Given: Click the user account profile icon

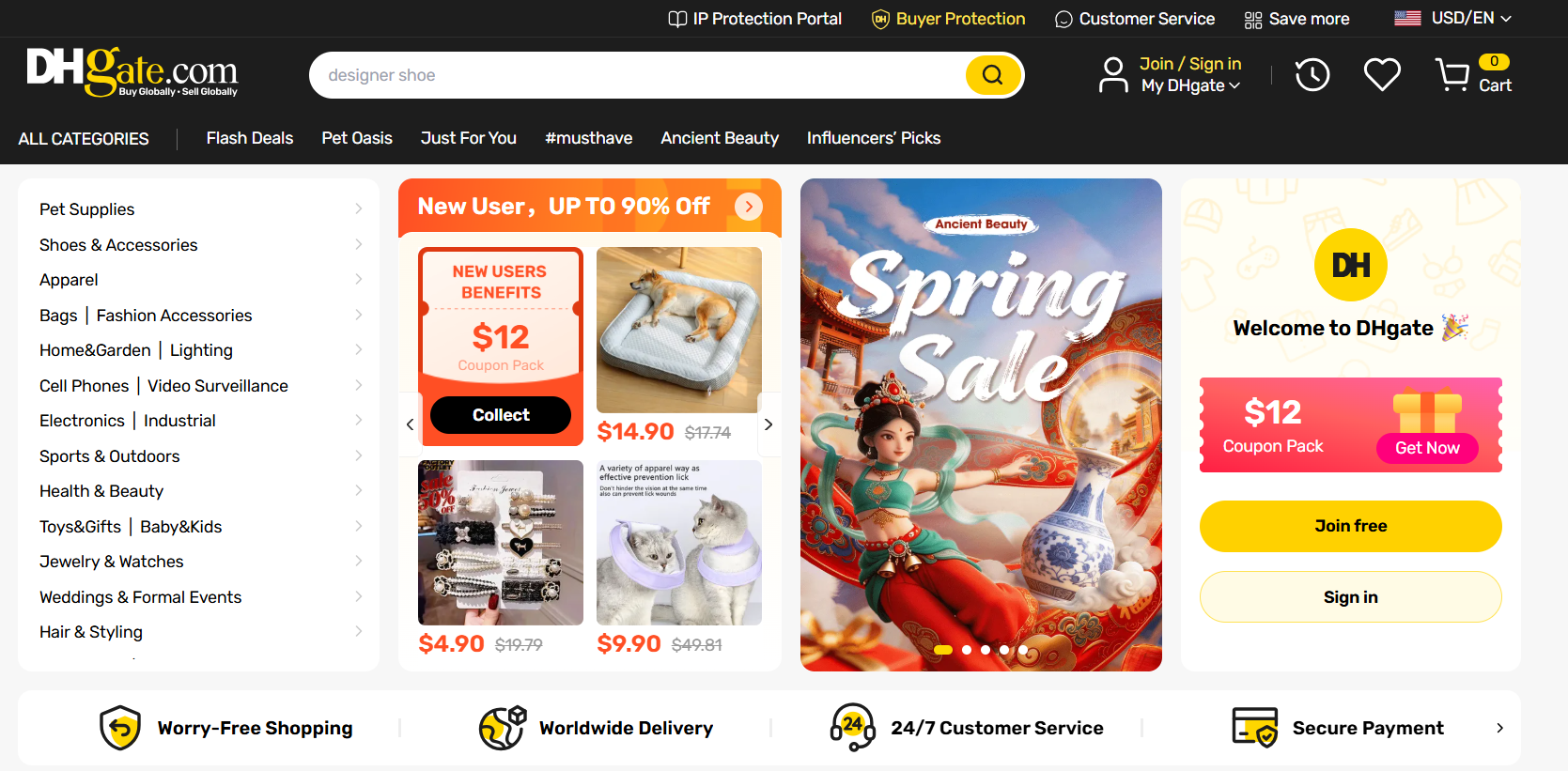Looking at the screenshot, I should (x=1113, y=75).
